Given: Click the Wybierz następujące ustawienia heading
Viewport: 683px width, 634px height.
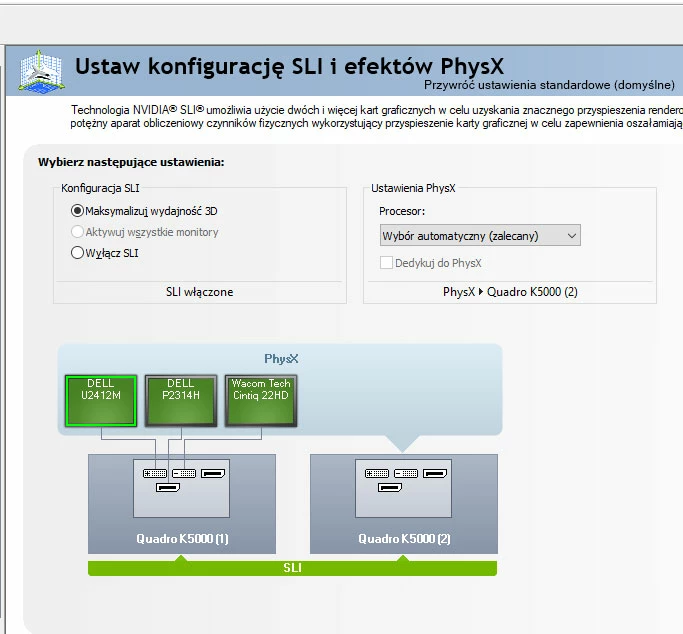Looking at the screenshot, I should (x=131, y=162).
